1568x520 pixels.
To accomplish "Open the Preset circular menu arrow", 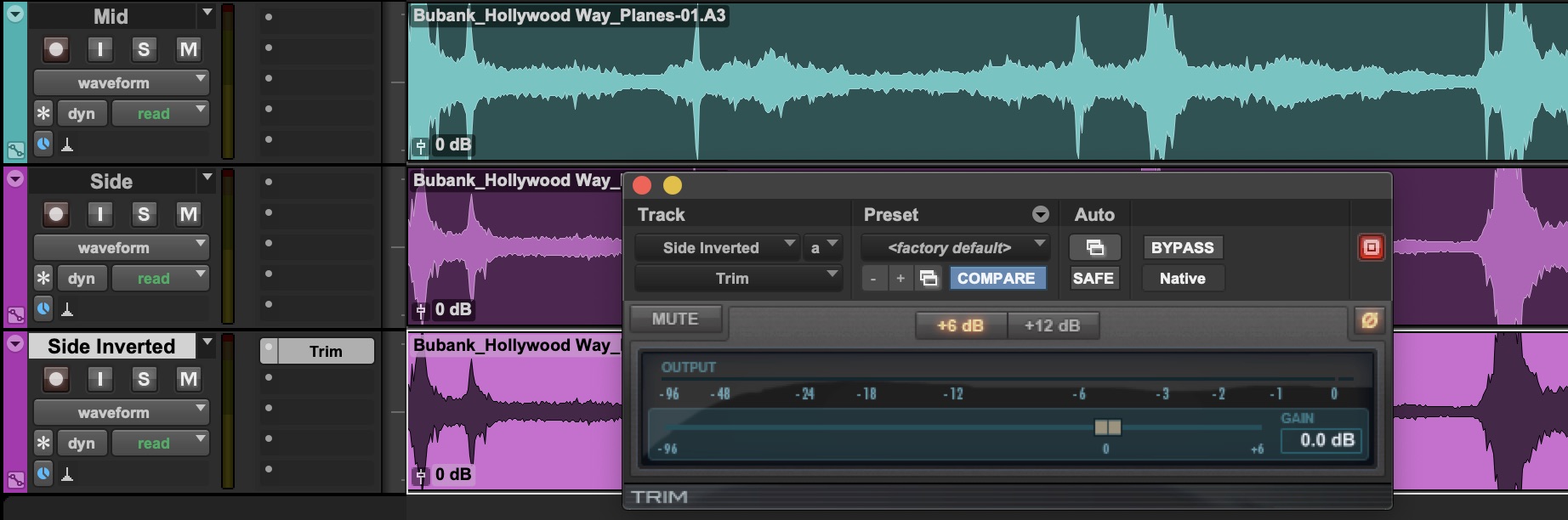I will click(1040, 215).
